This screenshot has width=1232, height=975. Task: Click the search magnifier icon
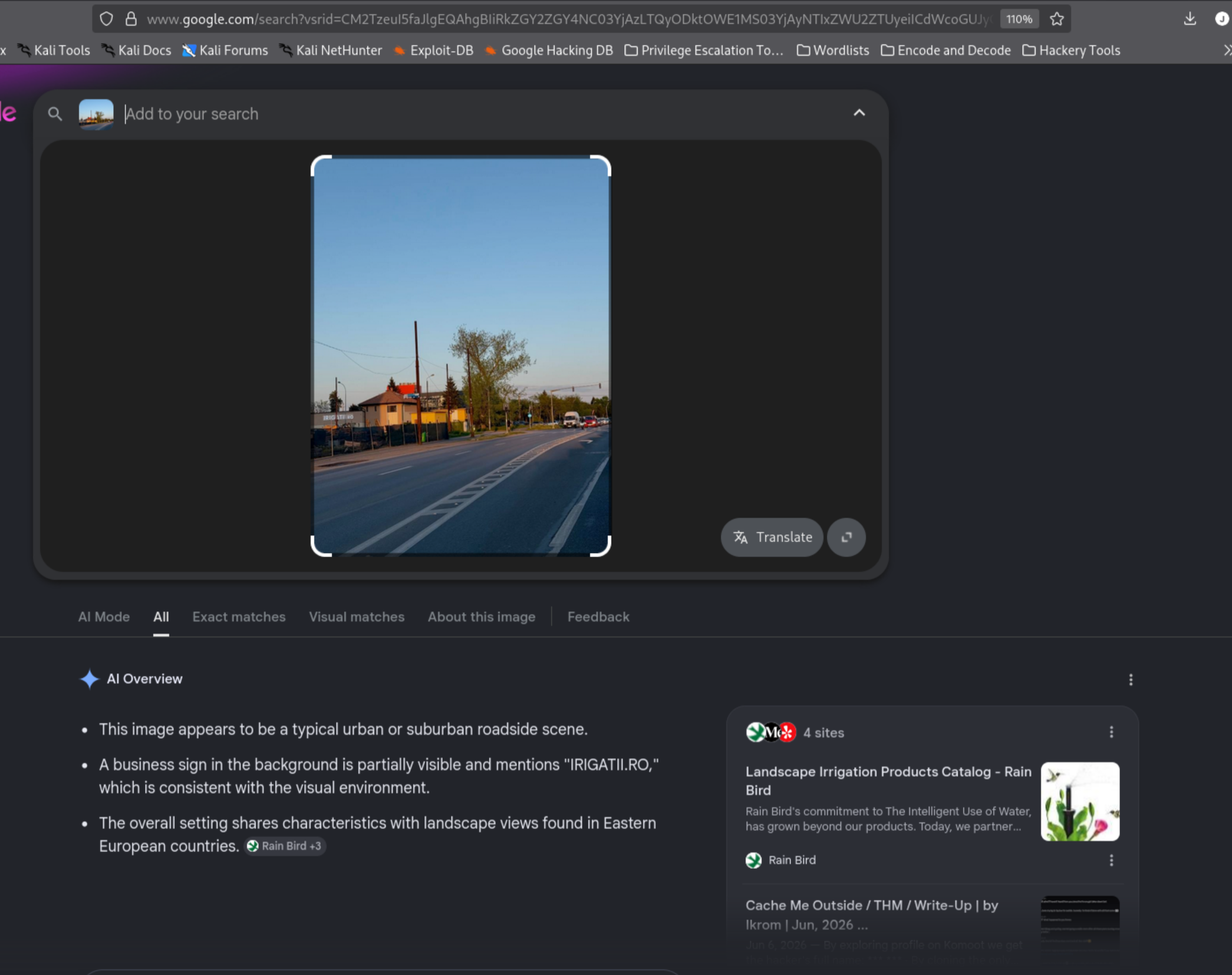(55, 114)
